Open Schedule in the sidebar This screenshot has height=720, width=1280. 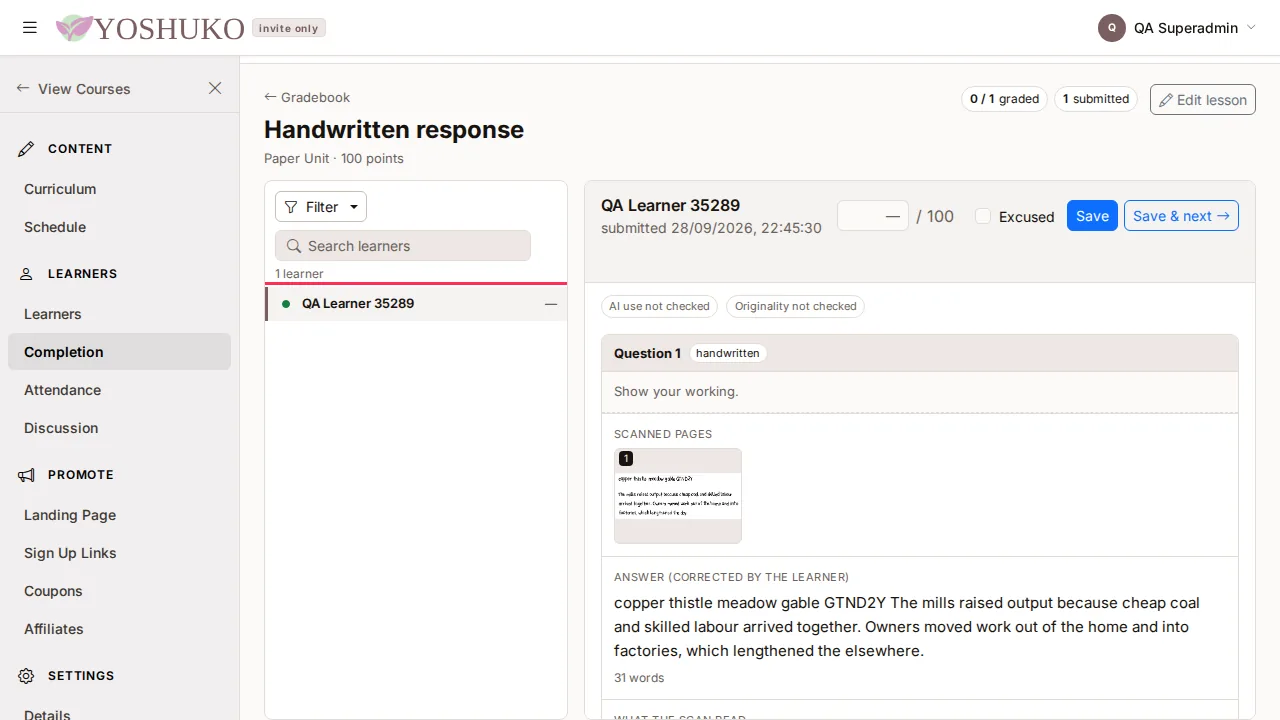pyautogui.click(x=55, y=227)
